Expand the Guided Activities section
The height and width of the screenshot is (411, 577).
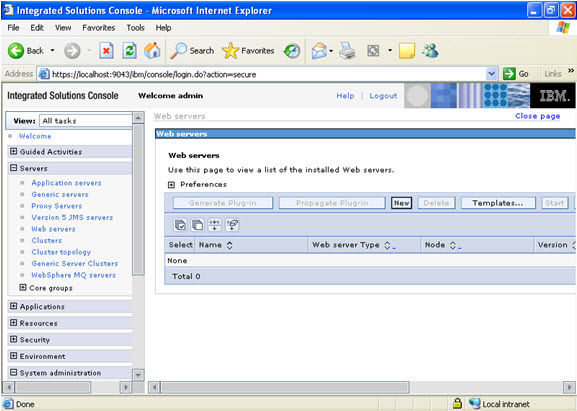[14, 151]
